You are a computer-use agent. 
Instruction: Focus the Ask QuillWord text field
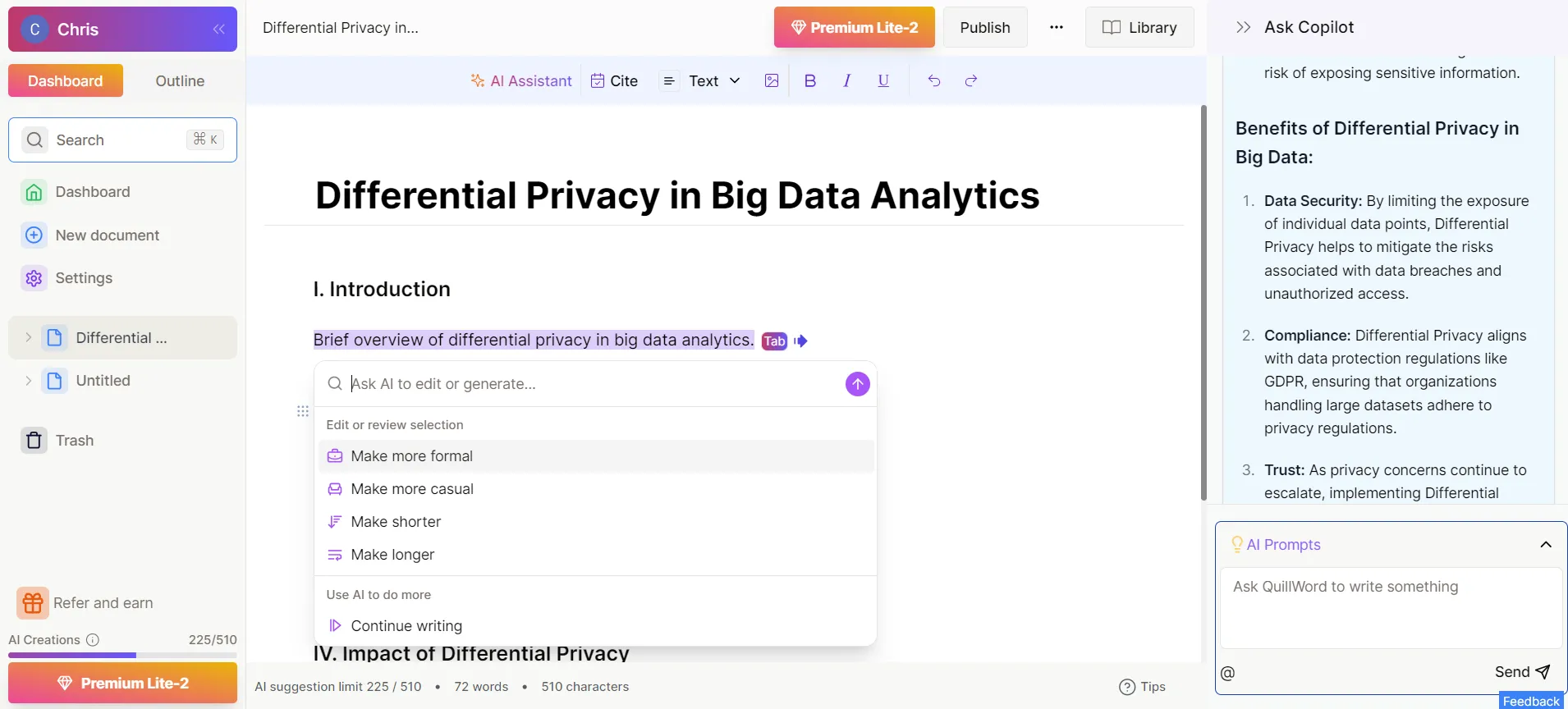[1391, 607]
